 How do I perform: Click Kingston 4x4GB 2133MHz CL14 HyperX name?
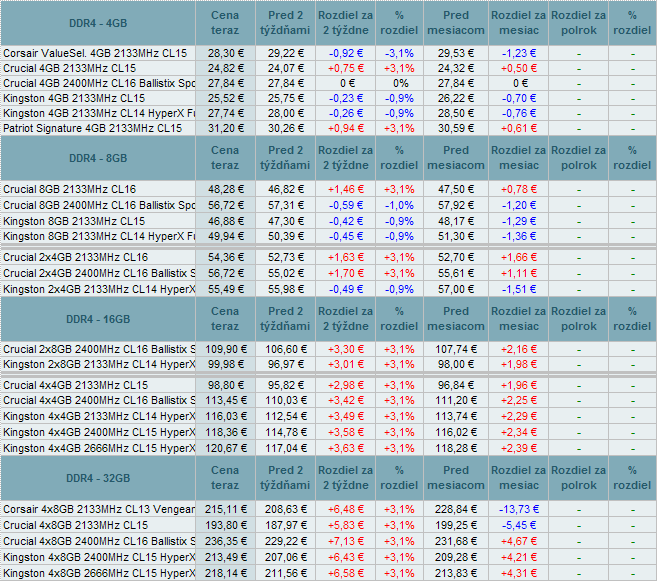tap(99, 416)
